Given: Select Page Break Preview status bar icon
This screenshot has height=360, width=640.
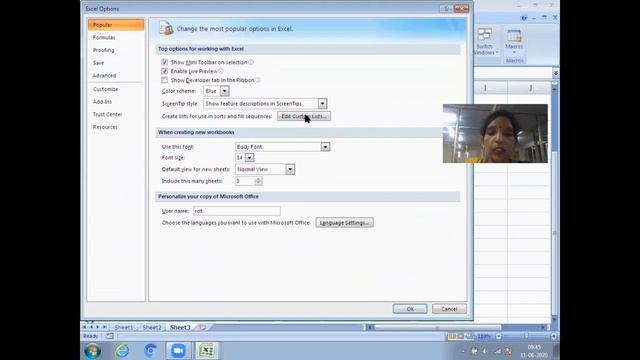Looking at the screenshot, I should tap(469, 336).
